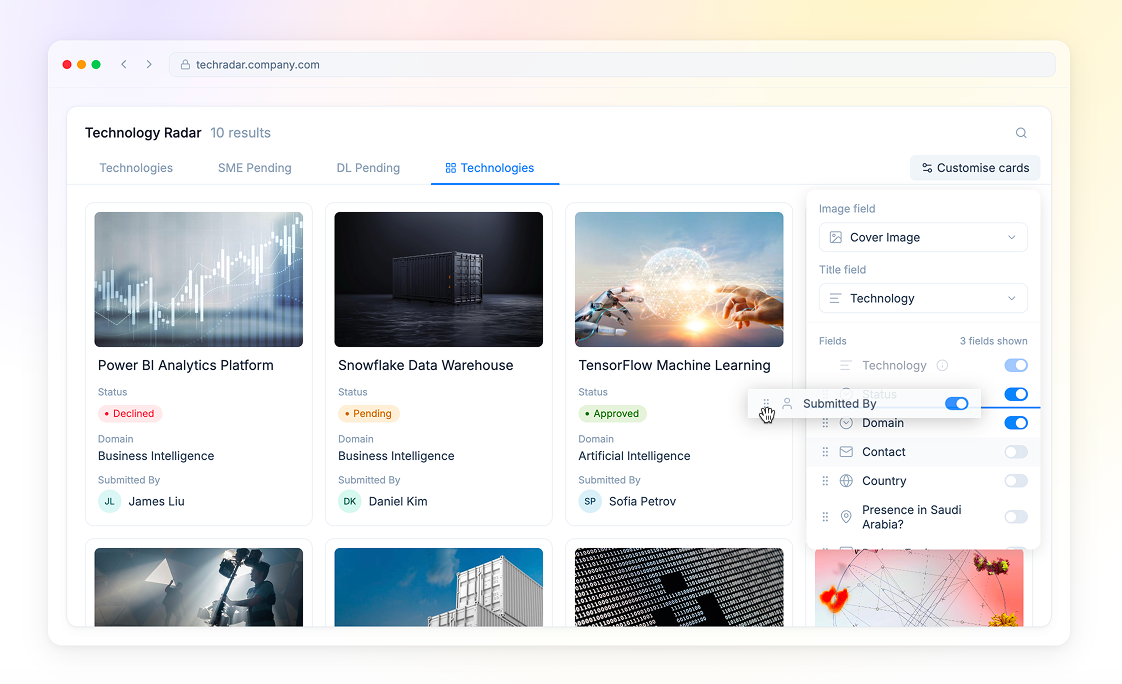
Task: Go back with browser back arrow
Action: (124, 64)
